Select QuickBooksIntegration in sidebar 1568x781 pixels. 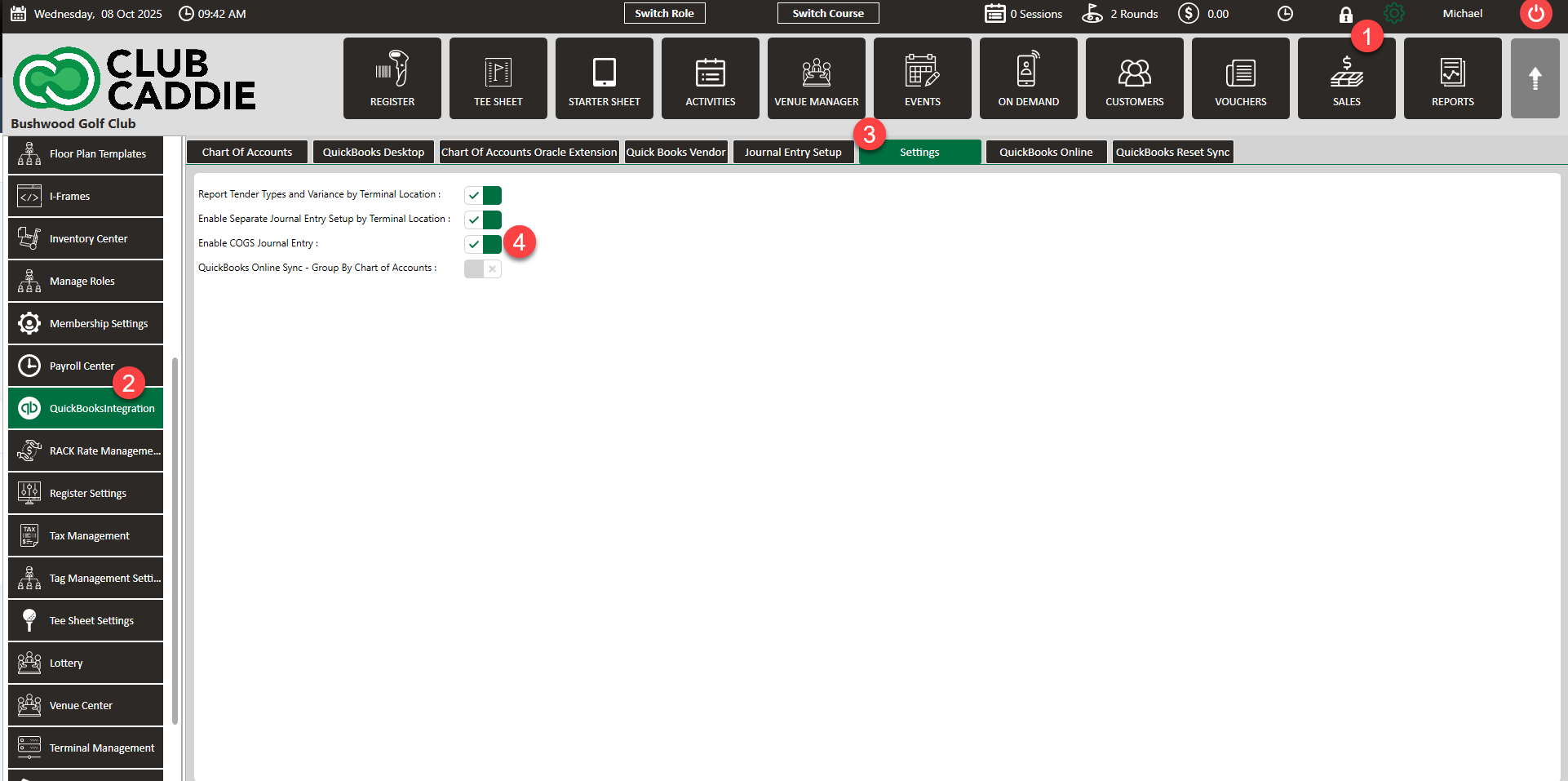coord(86,408)
